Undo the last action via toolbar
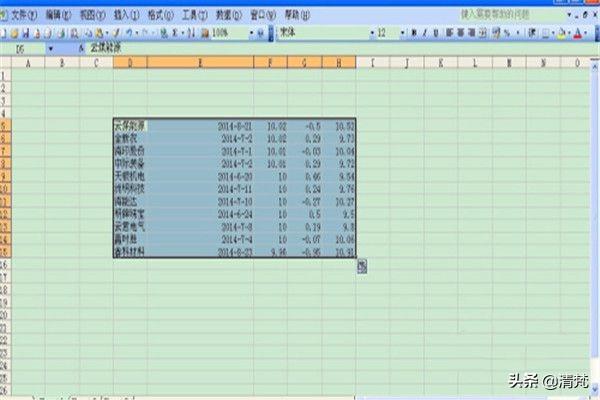600x400 pixels. (x=129, y=33)
